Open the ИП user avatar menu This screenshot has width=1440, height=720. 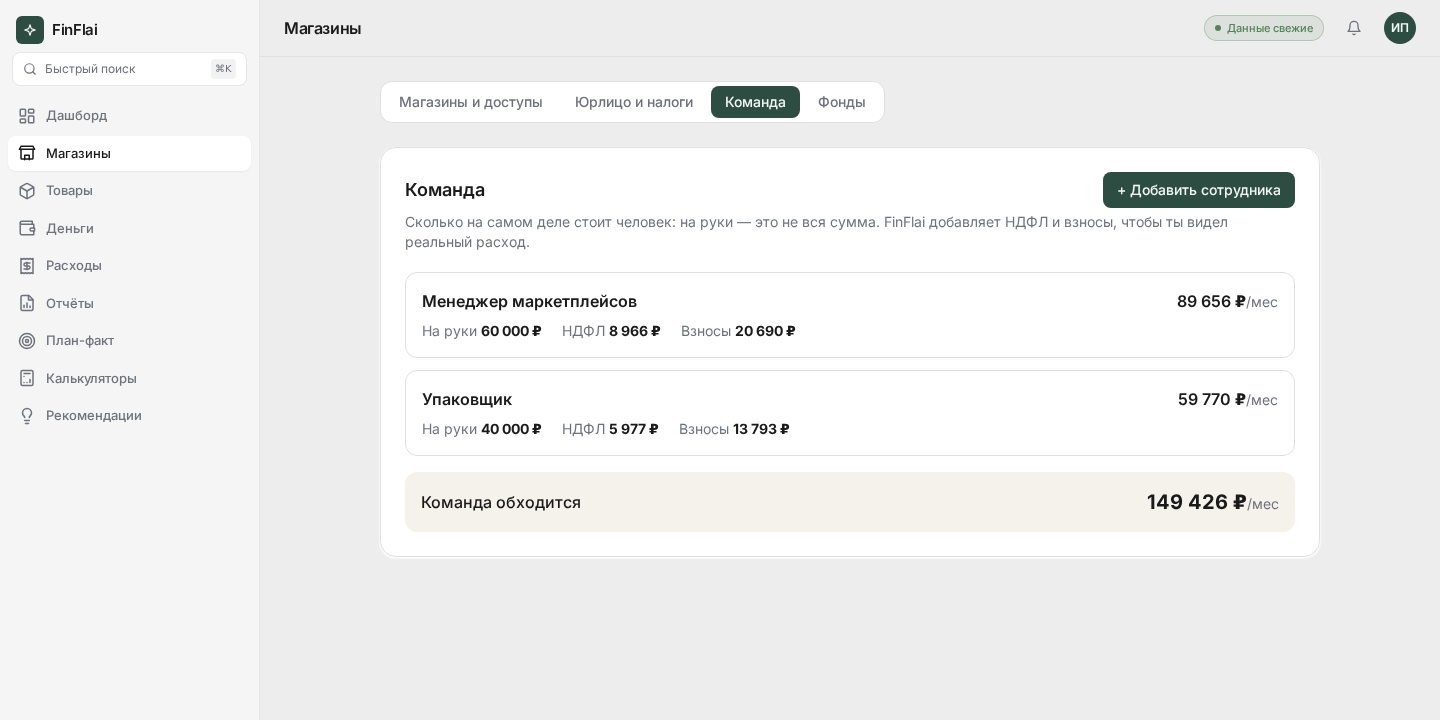1400,28
